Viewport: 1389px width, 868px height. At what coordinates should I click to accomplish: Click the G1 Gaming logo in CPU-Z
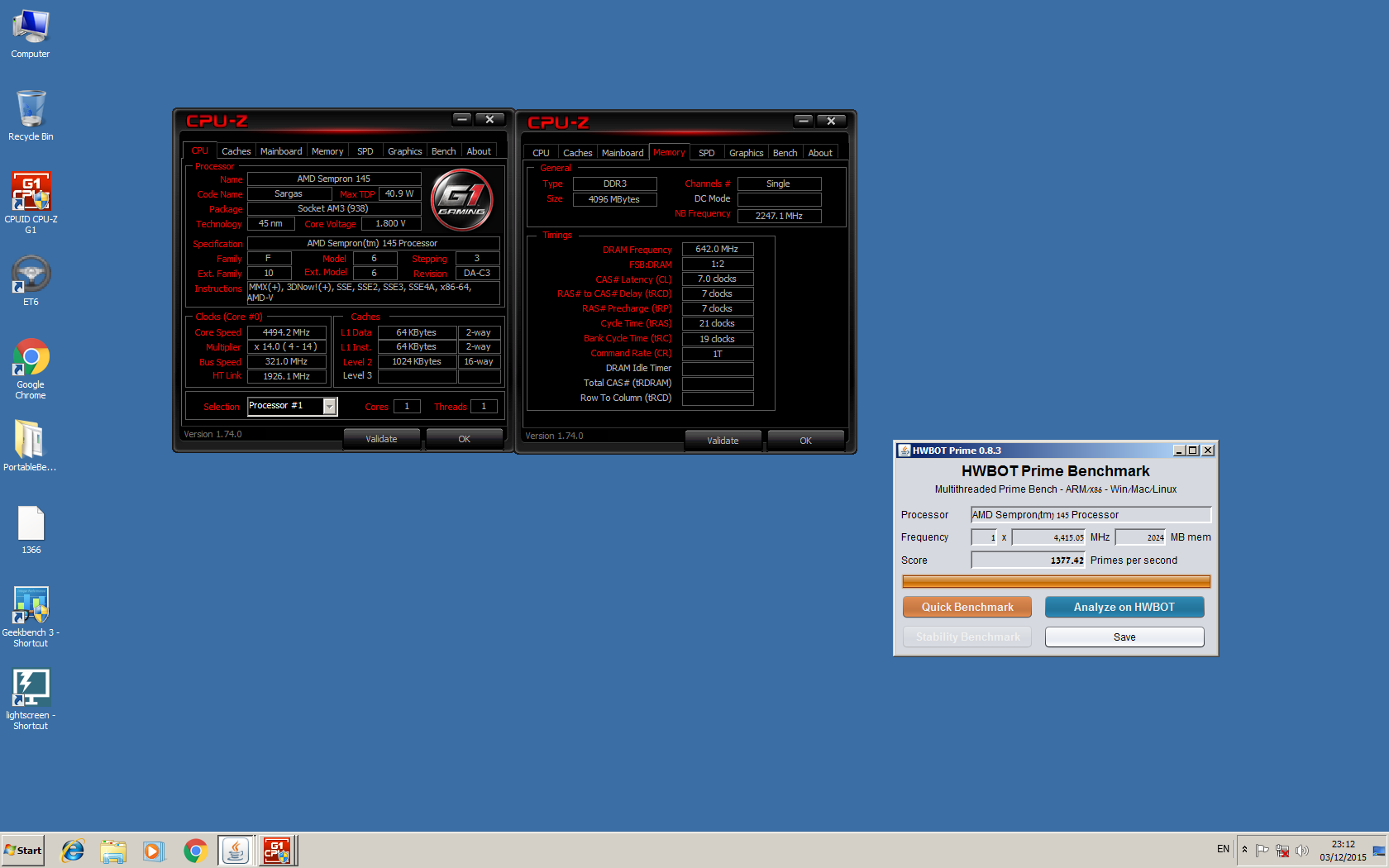[462, 199]
